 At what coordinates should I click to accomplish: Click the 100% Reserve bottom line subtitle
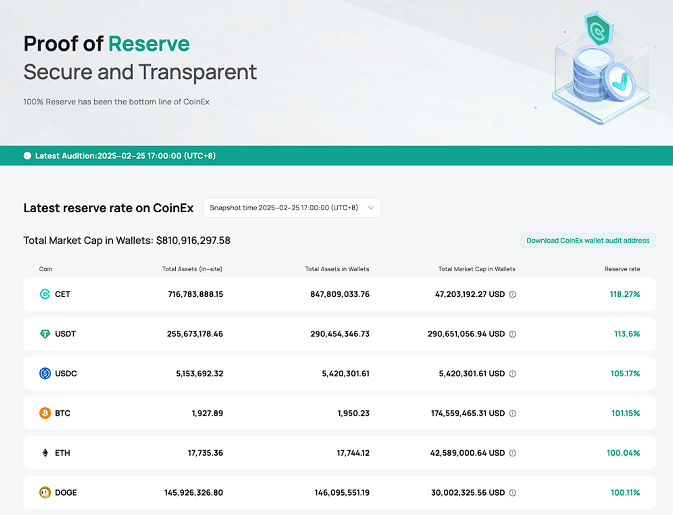[x=116, y=102]
